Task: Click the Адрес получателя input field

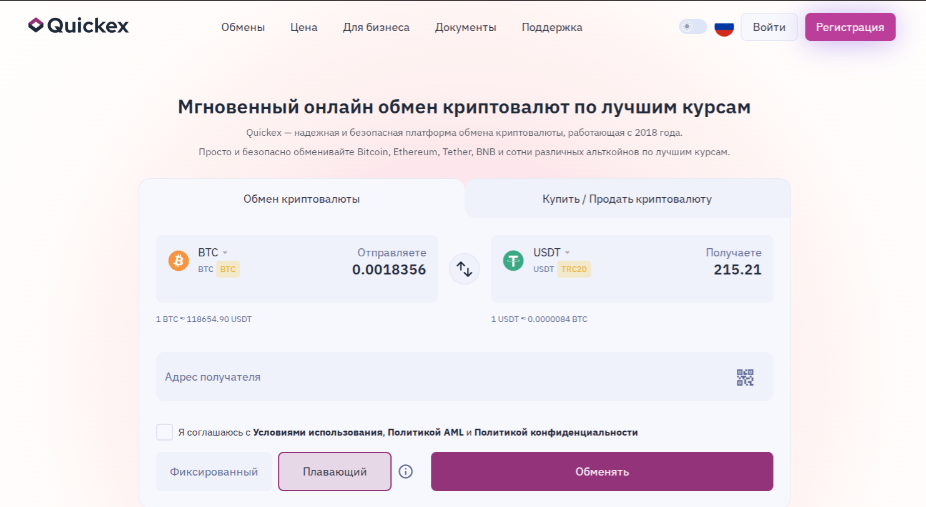Action: click(x=464, y=377)
